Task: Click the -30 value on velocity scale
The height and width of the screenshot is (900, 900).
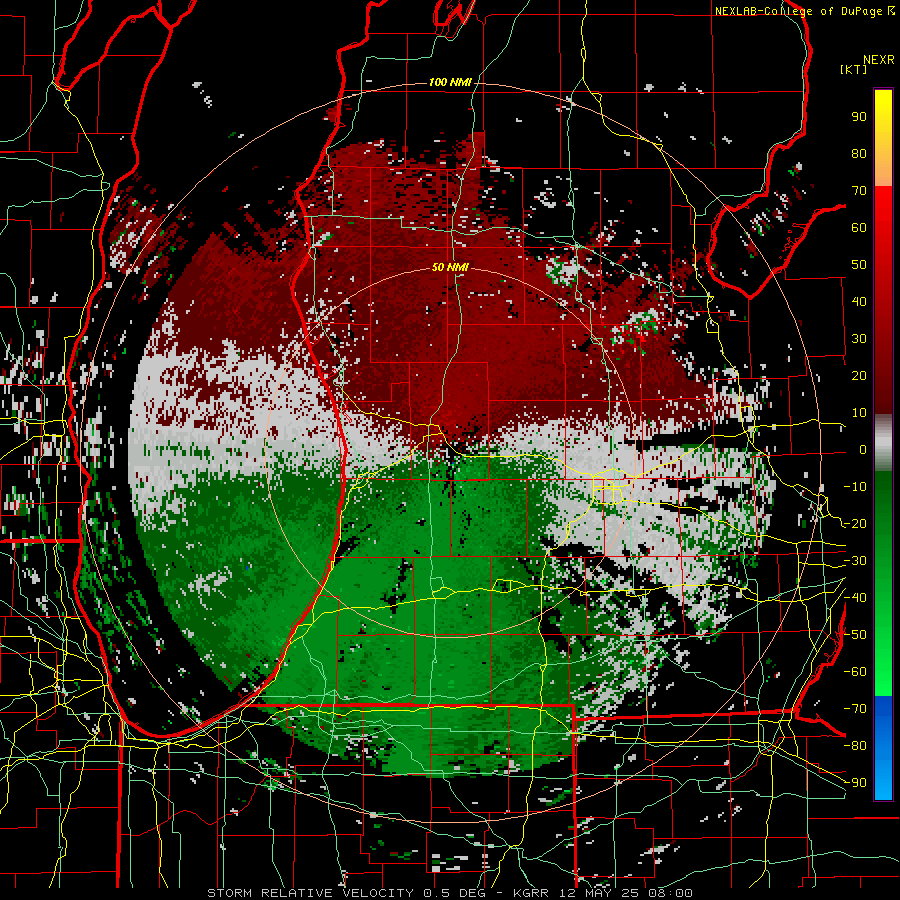Action: click(855, 561)
